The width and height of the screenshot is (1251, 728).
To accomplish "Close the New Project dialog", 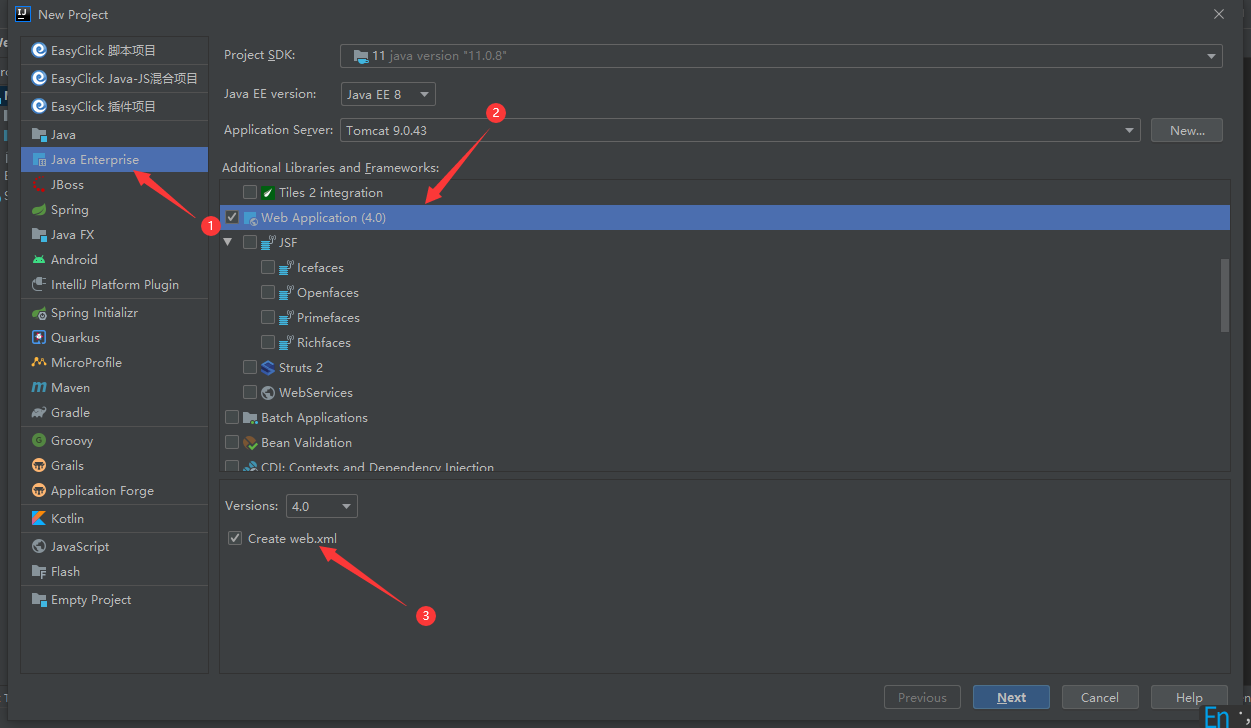I will 1219,14.
